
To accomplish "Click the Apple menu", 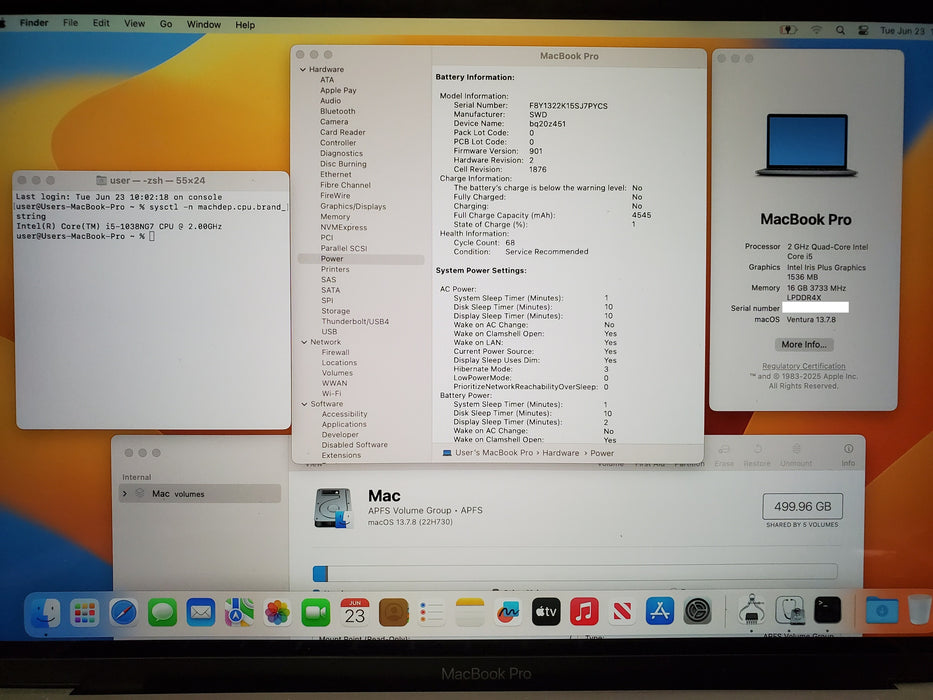I will coord(3,23).
